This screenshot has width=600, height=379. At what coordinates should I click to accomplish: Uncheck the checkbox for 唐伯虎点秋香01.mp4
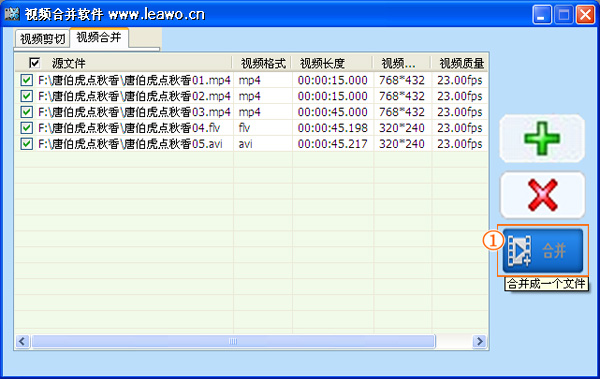tap(26, 80)
